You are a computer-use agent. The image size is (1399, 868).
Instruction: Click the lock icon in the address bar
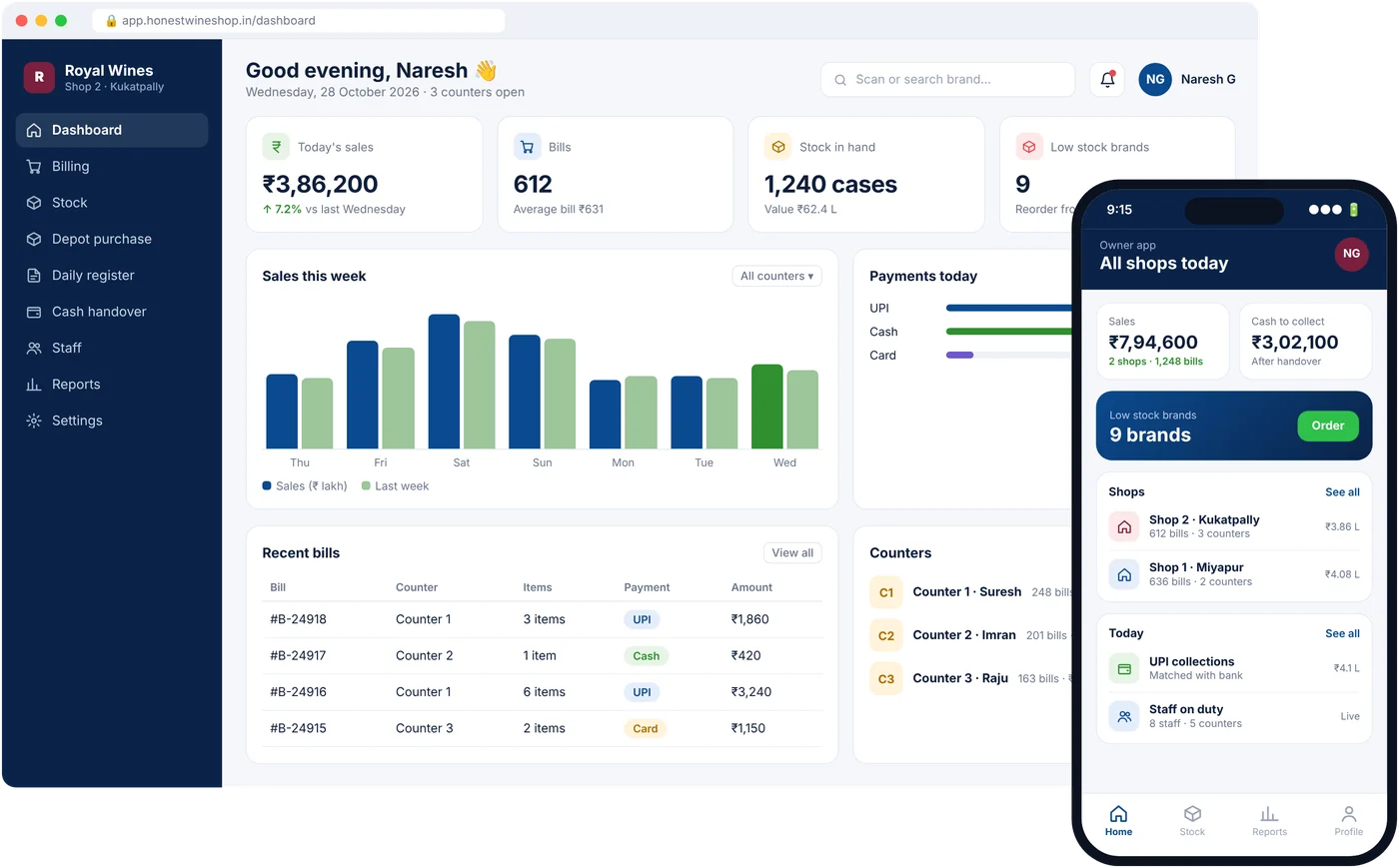coord(111,21)
